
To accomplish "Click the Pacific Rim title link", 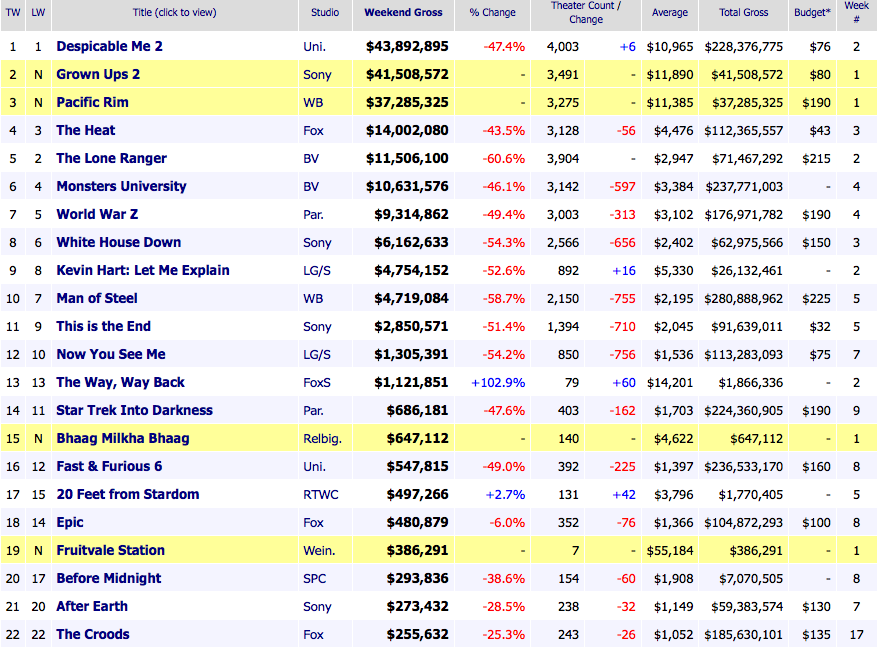I will (x=92, y=102).
